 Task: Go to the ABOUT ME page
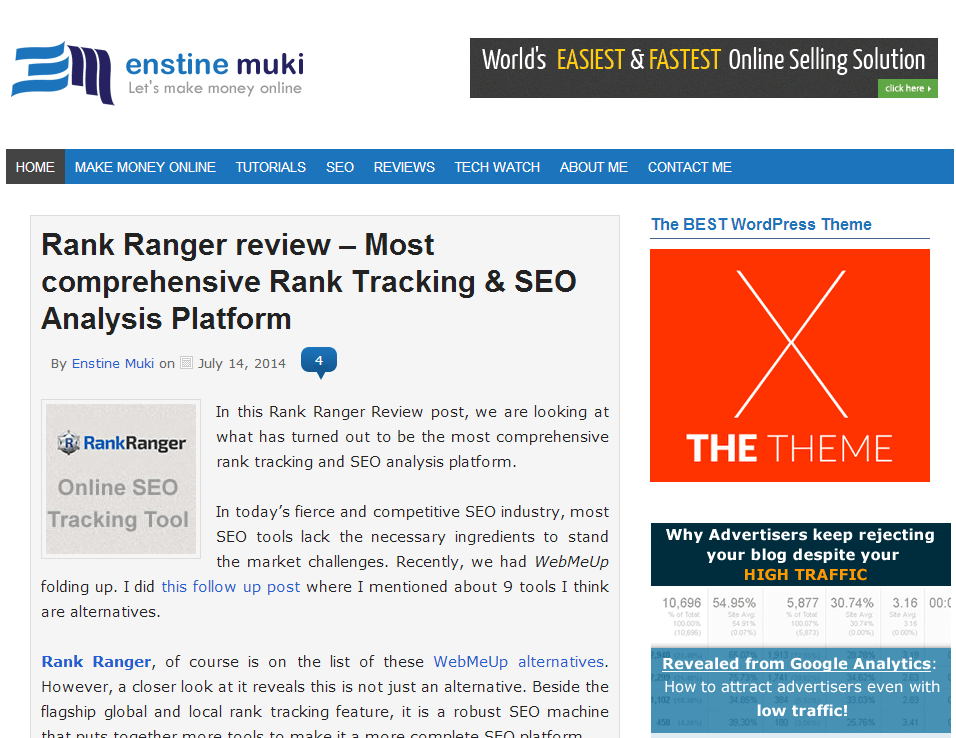[594, 167]
